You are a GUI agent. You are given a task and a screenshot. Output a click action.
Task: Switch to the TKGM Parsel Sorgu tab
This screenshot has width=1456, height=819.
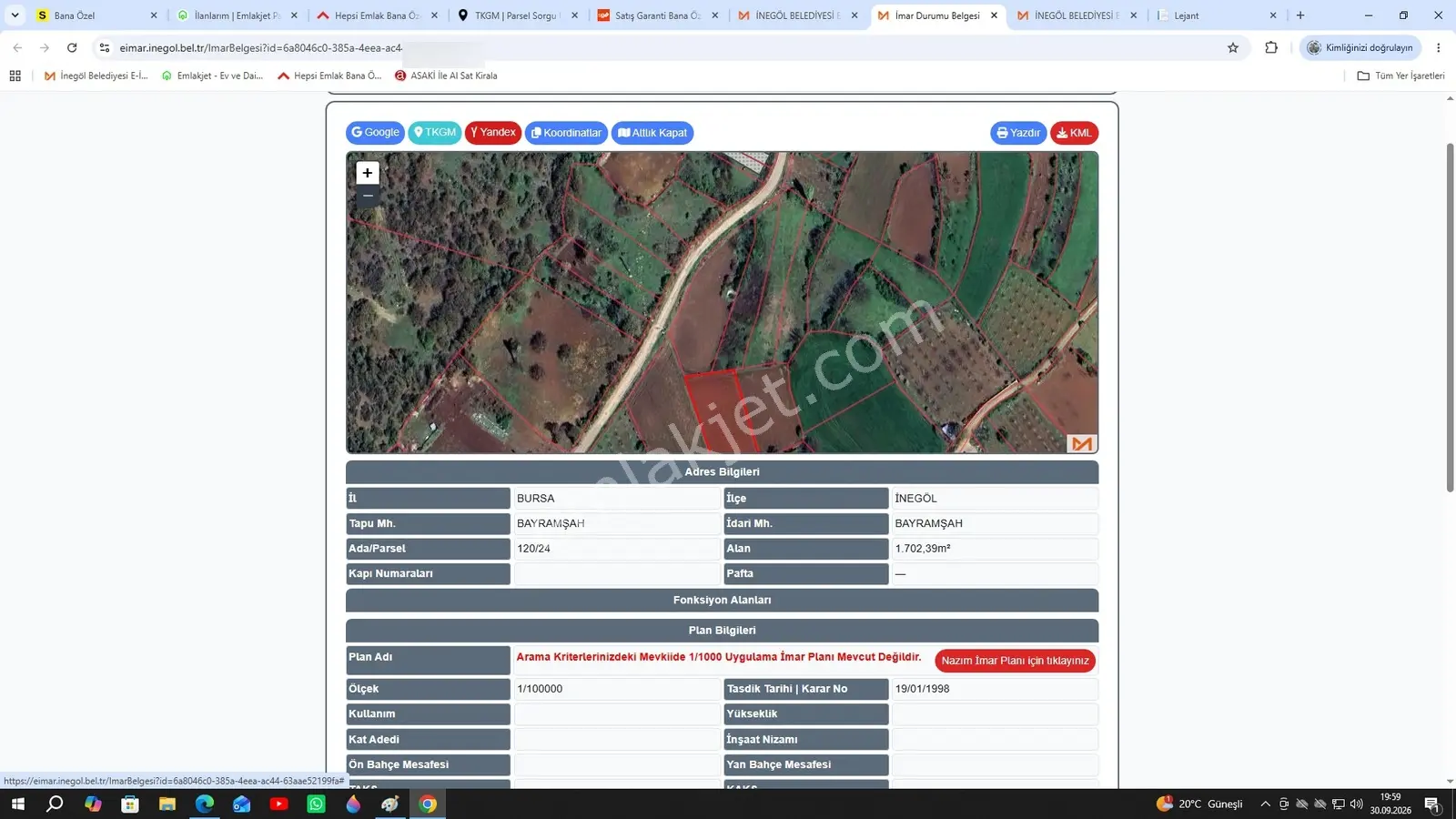pos(517,15)
